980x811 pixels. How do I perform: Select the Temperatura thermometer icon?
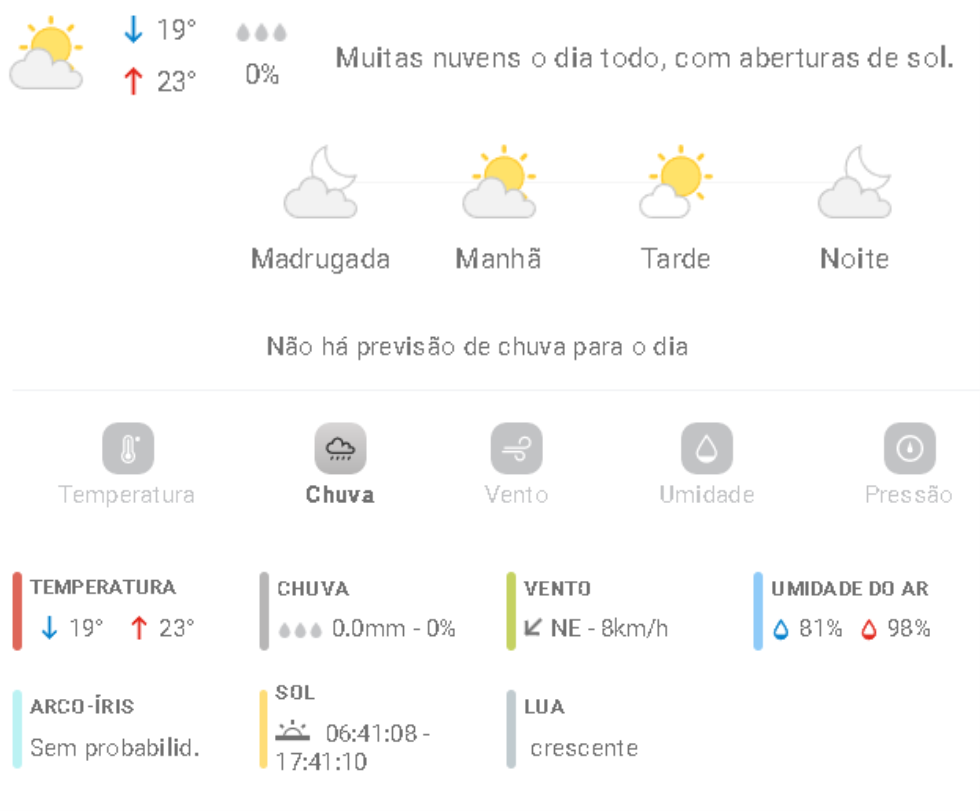tap(128, 448)
